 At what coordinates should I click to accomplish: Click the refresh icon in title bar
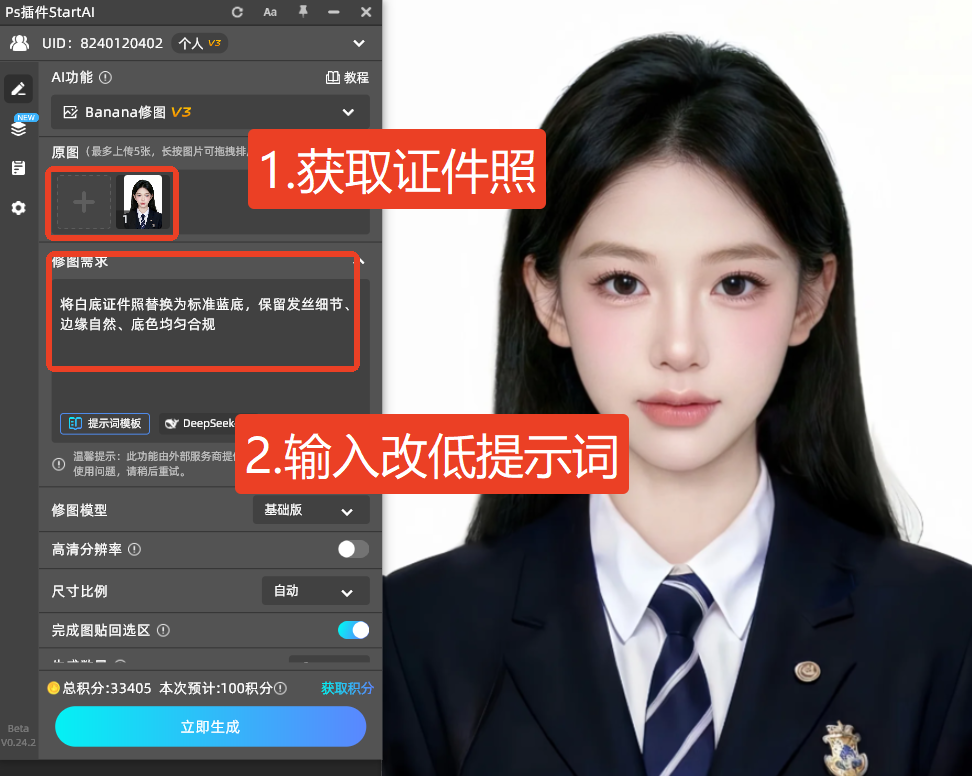pyautogui.click(x=237, y=12)
